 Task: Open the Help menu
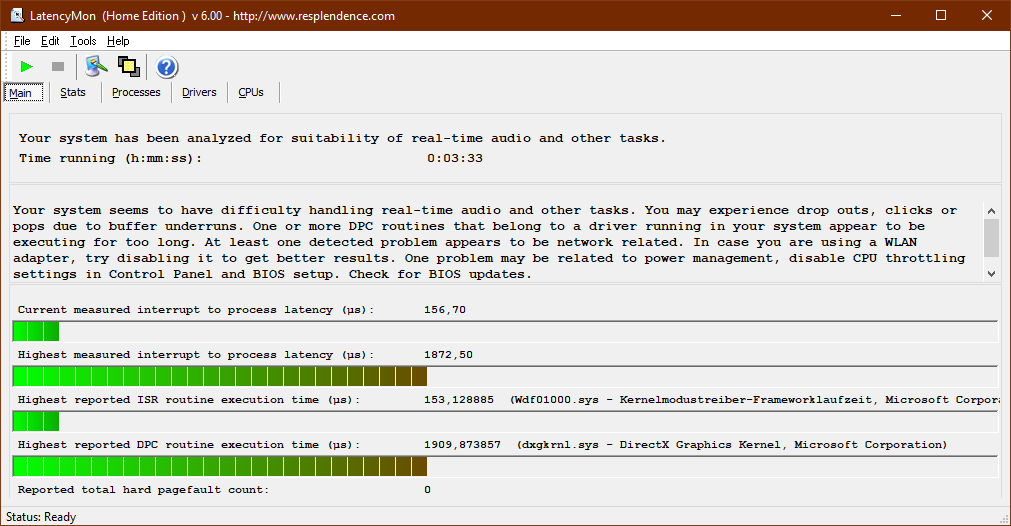[x=118, y=41]
